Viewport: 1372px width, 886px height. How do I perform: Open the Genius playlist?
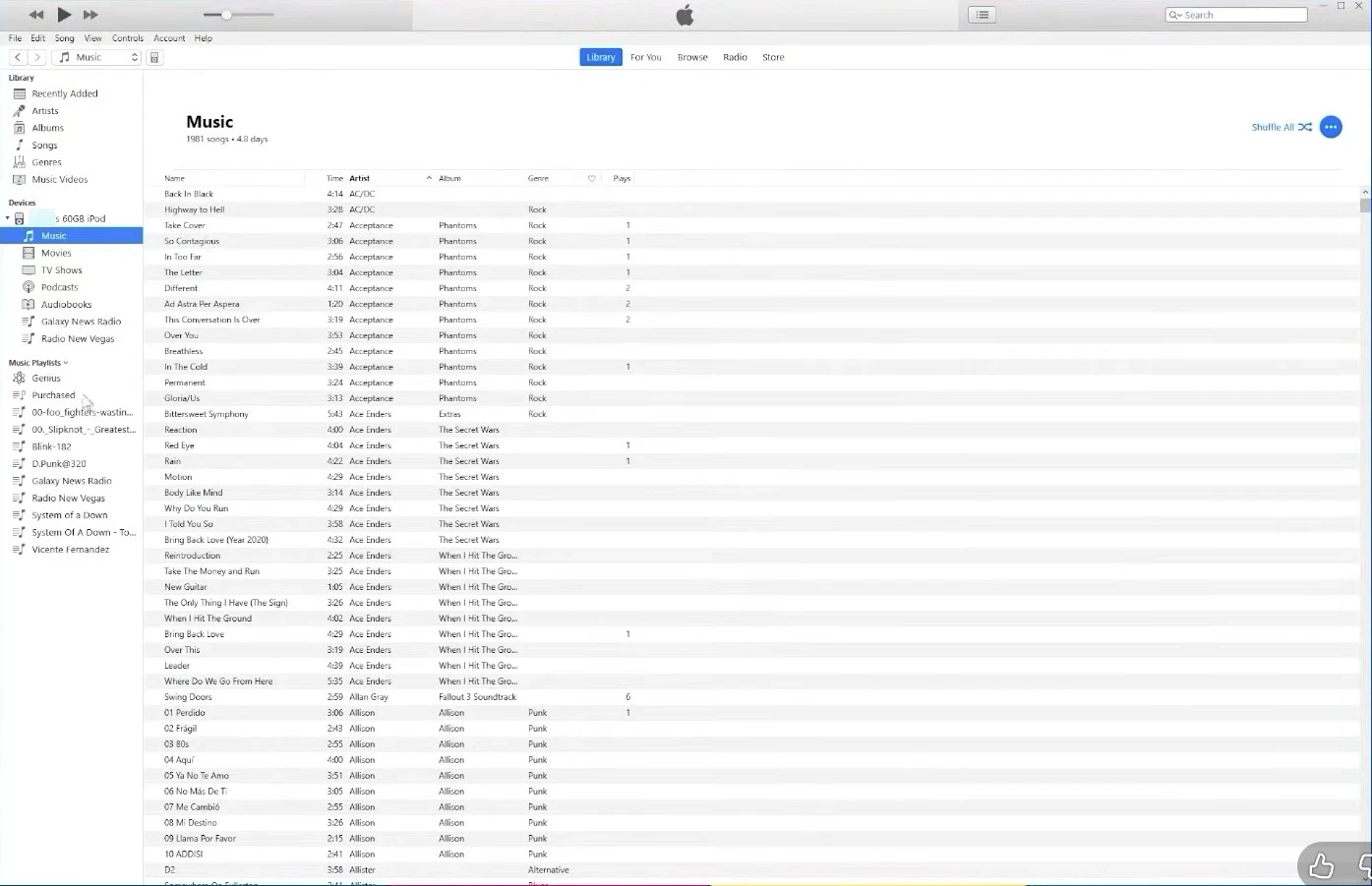[x=45, y=379]
